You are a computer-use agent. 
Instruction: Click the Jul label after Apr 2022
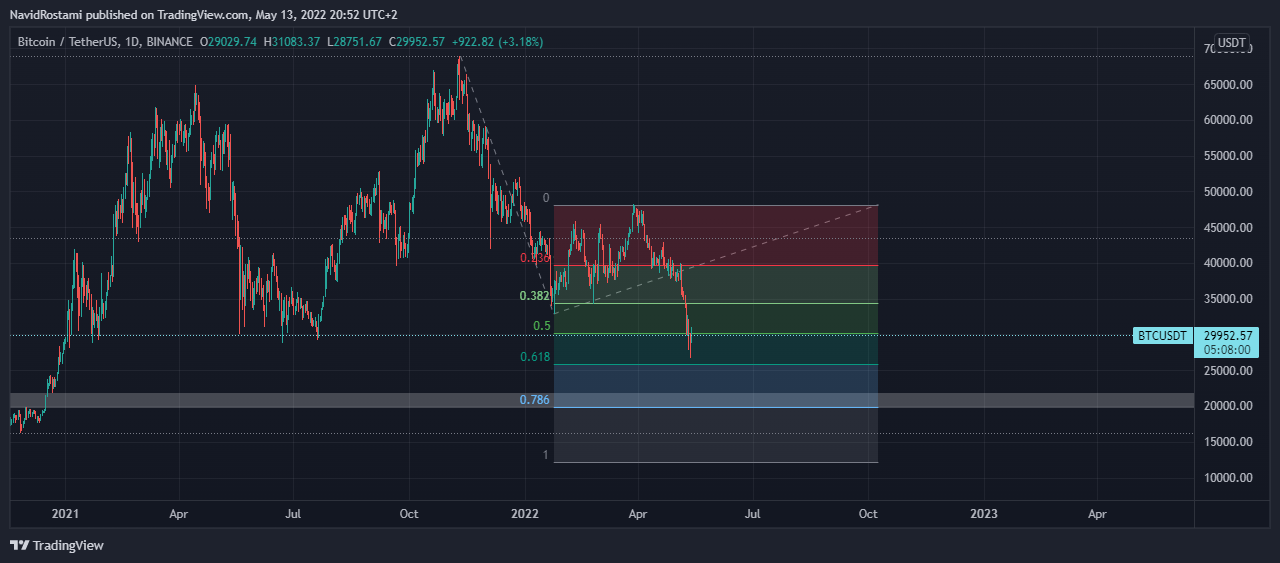pos(752,514)
